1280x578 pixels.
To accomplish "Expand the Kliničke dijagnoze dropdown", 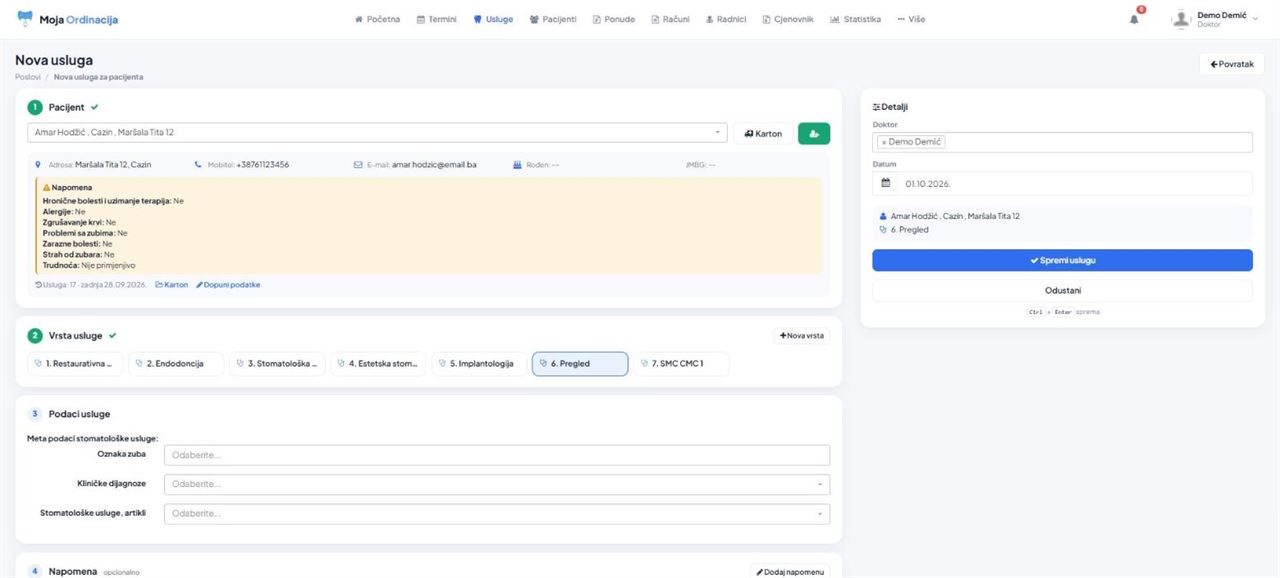I will tap(498, 484).
